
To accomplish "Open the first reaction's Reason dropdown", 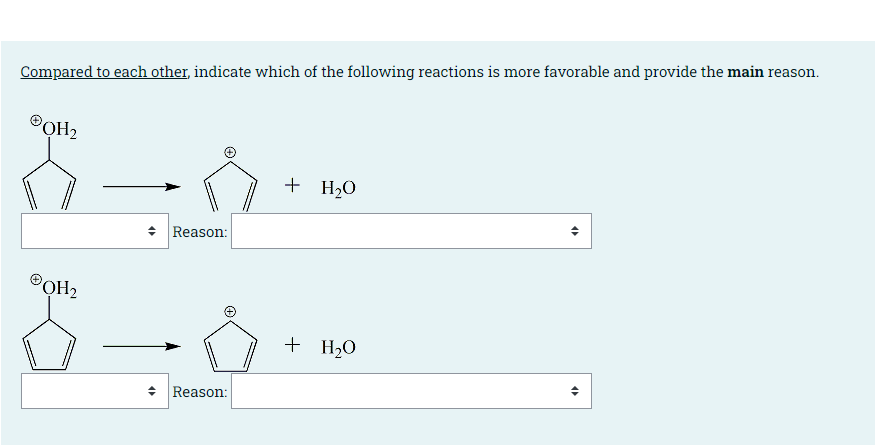I will [411, 231].
